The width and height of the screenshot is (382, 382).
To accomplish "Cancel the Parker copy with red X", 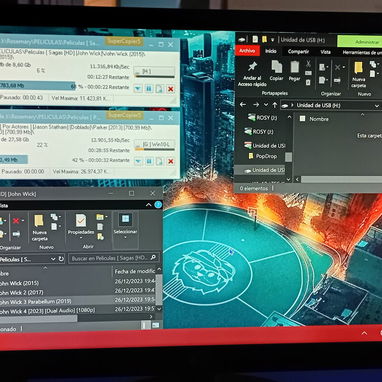I will 171,161.
